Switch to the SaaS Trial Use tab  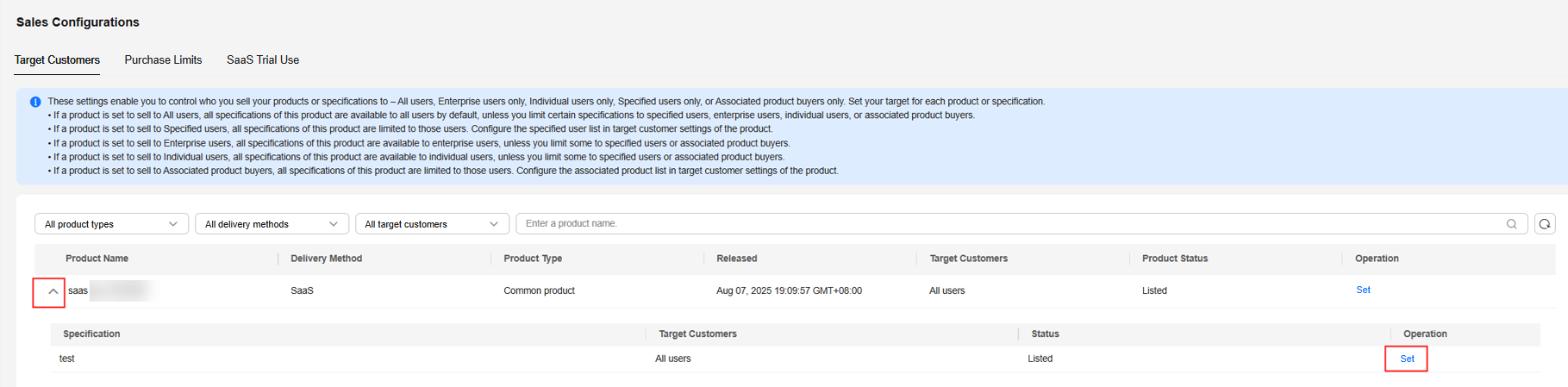[263, 60]
